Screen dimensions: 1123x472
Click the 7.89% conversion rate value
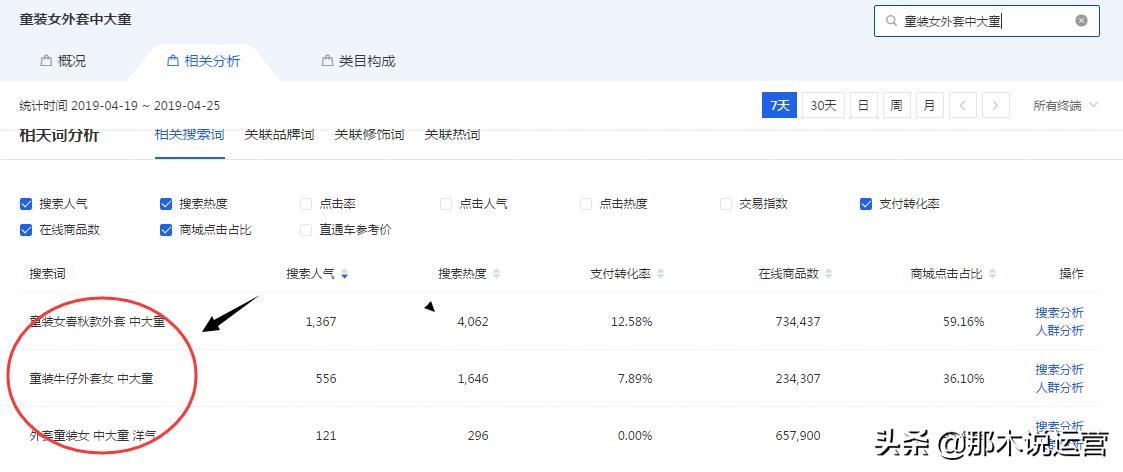635,379
